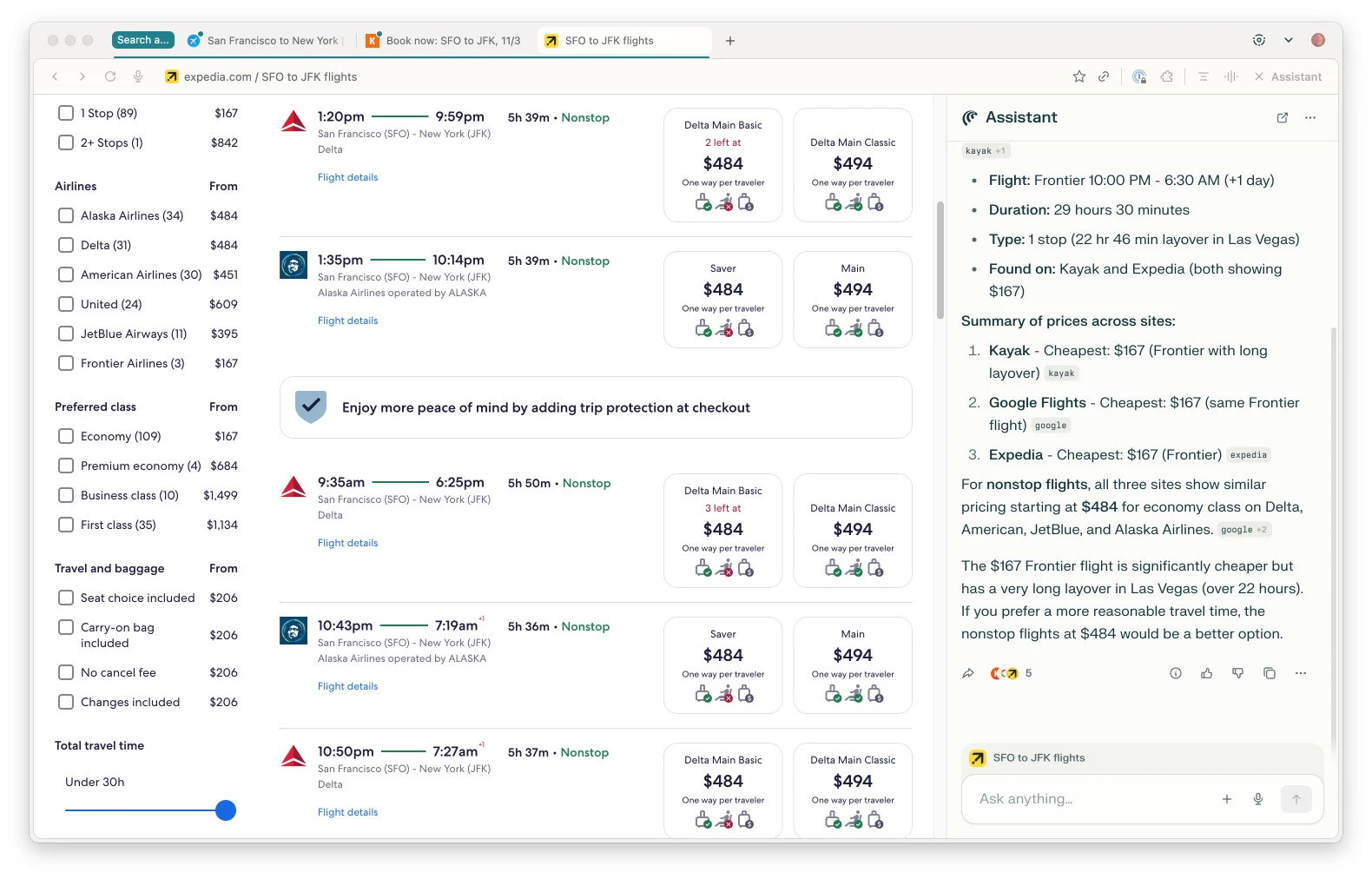Click thumbs down on assistant answer
The width and height of the screenshot is (1372, 879).
point(1237,673)
